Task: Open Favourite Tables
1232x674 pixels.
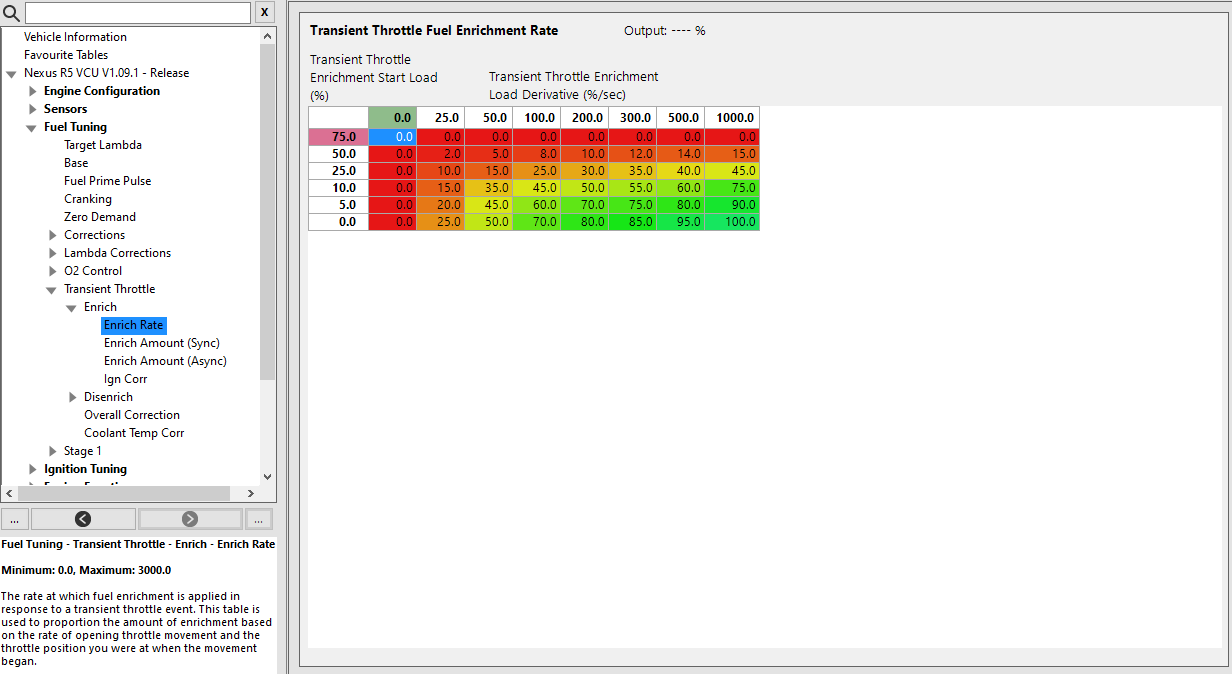Action: coord(66,55)
